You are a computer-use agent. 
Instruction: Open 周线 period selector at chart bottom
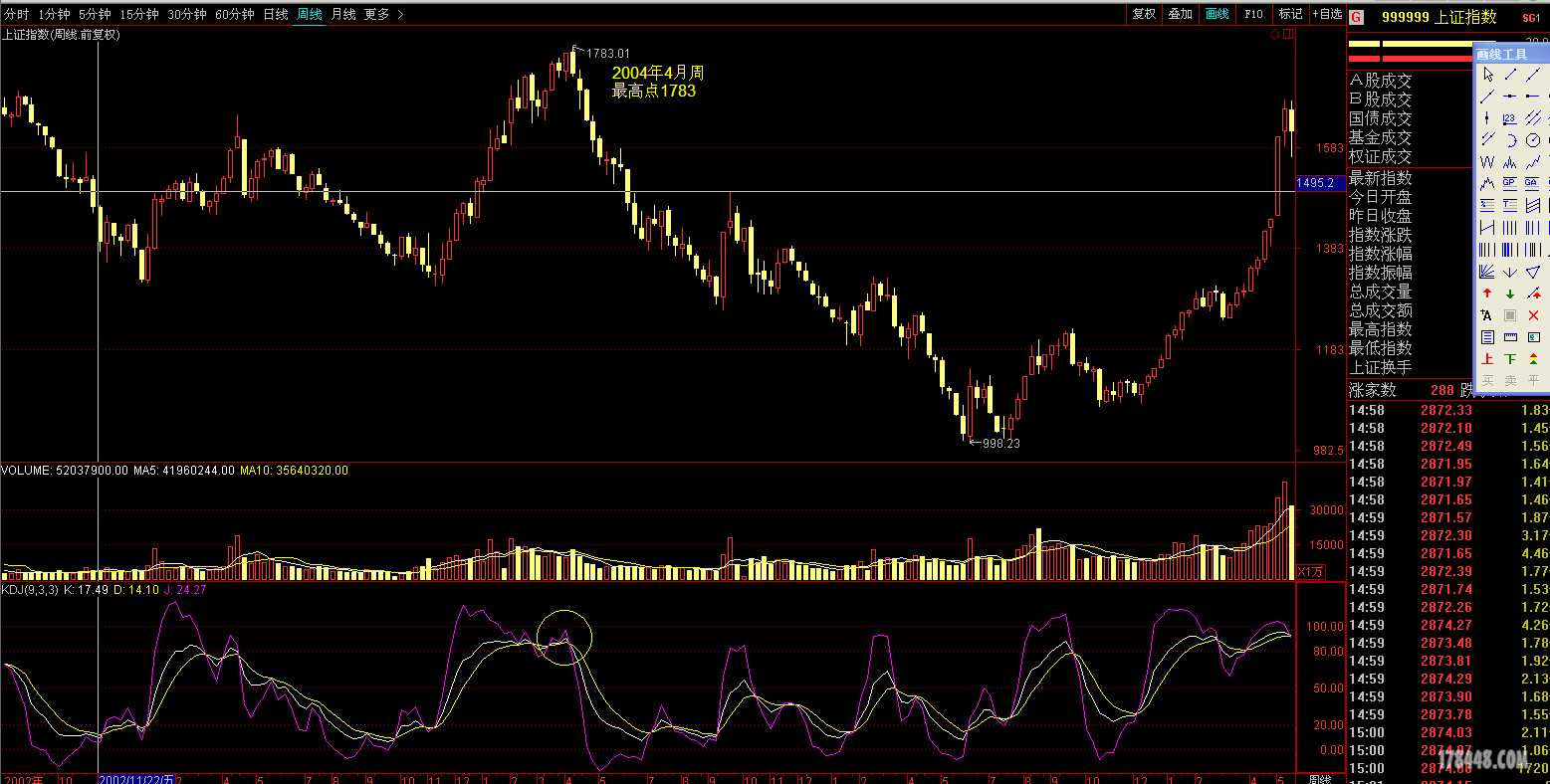[x=1319, y=778]
